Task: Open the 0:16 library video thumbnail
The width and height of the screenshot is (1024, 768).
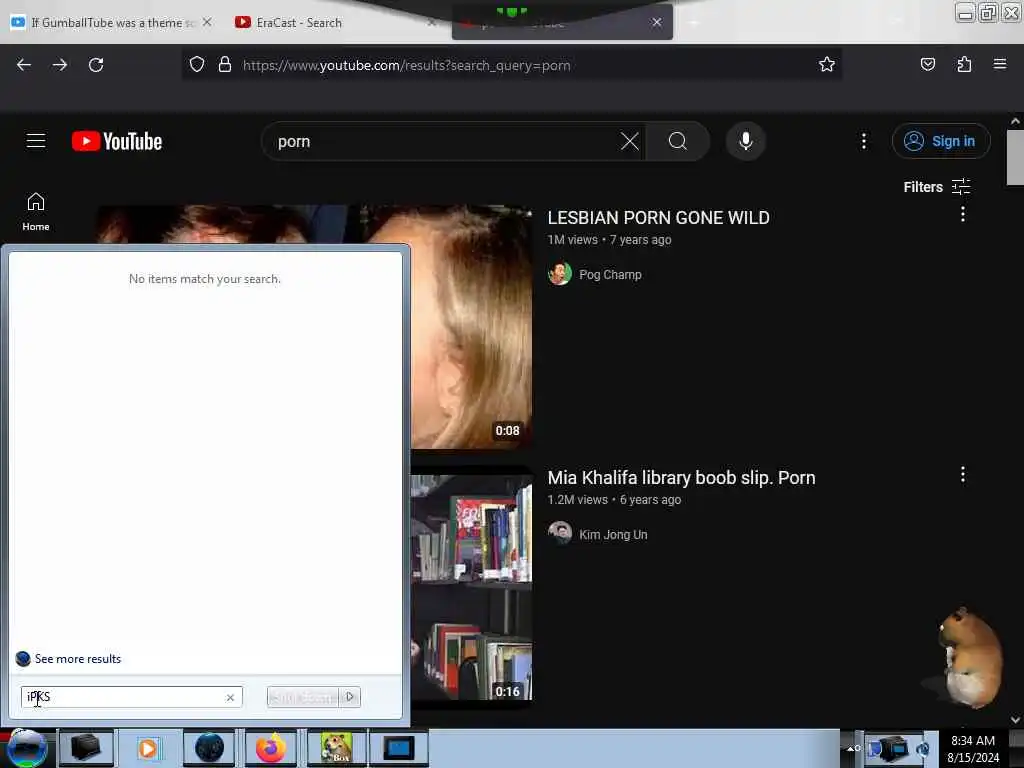Action: [471, 586]
